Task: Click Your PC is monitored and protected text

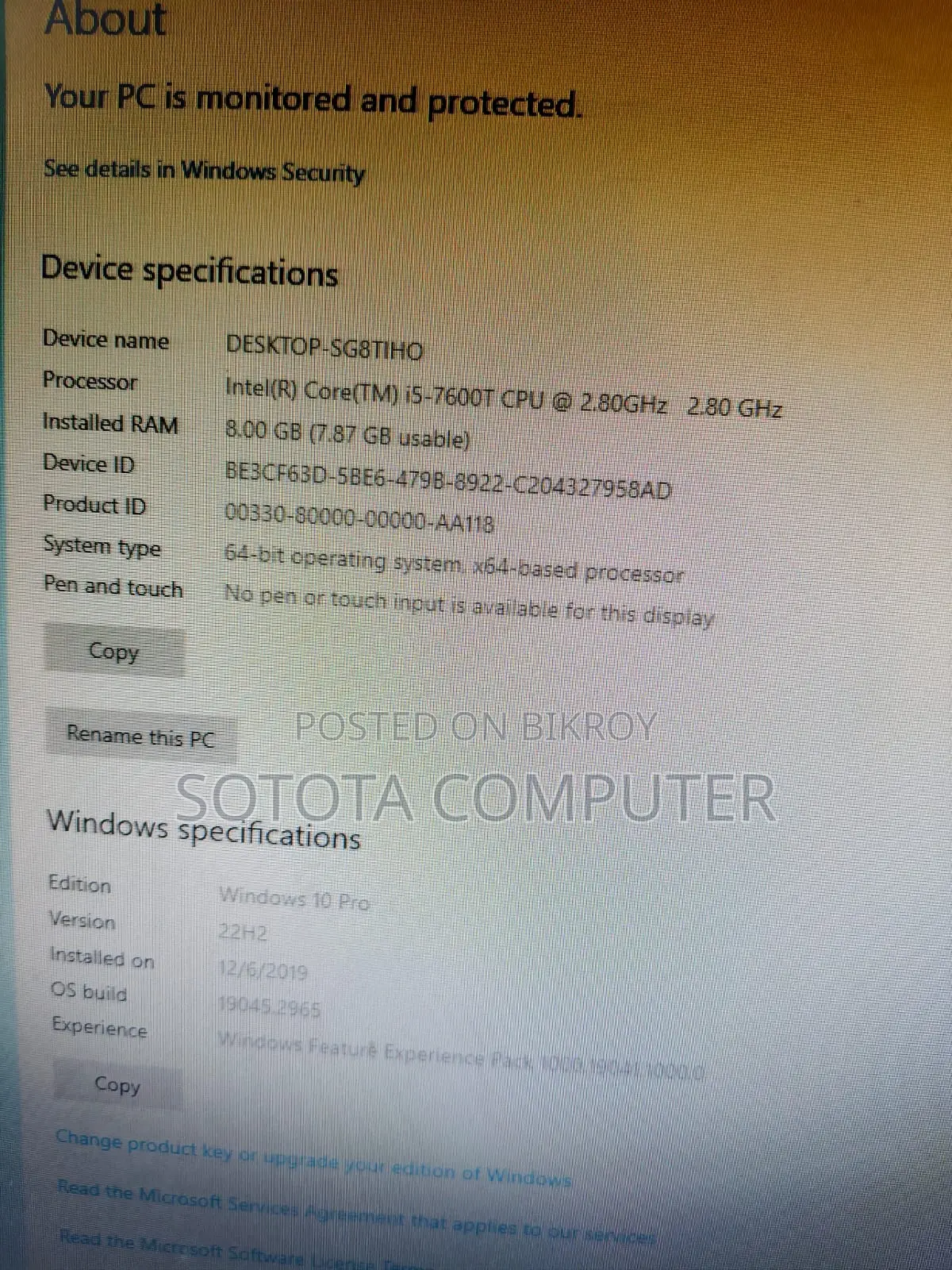Action: pos(313,99)
